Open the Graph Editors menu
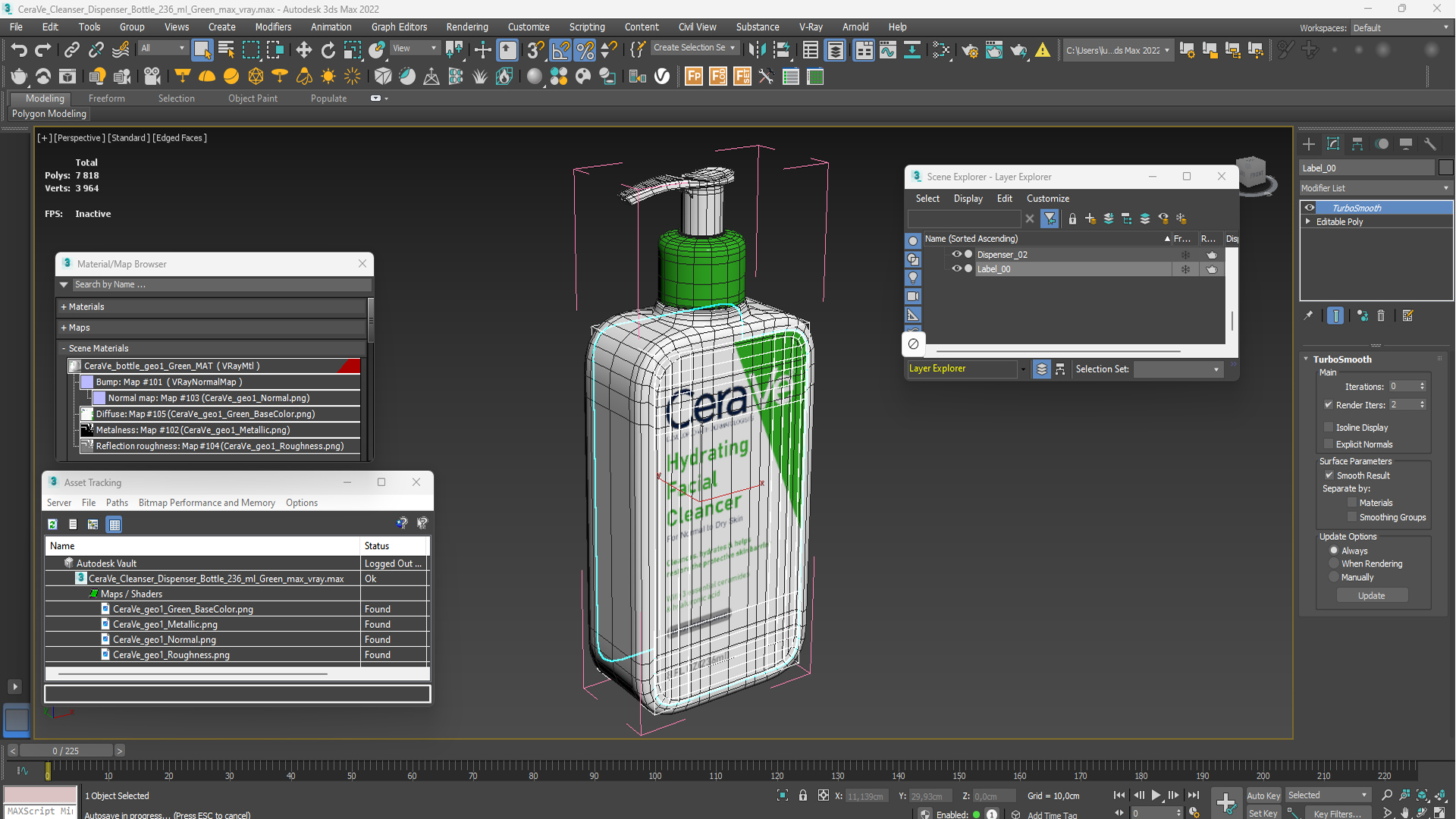Screen dimensions: 1456x819 [x=399, y=27]
